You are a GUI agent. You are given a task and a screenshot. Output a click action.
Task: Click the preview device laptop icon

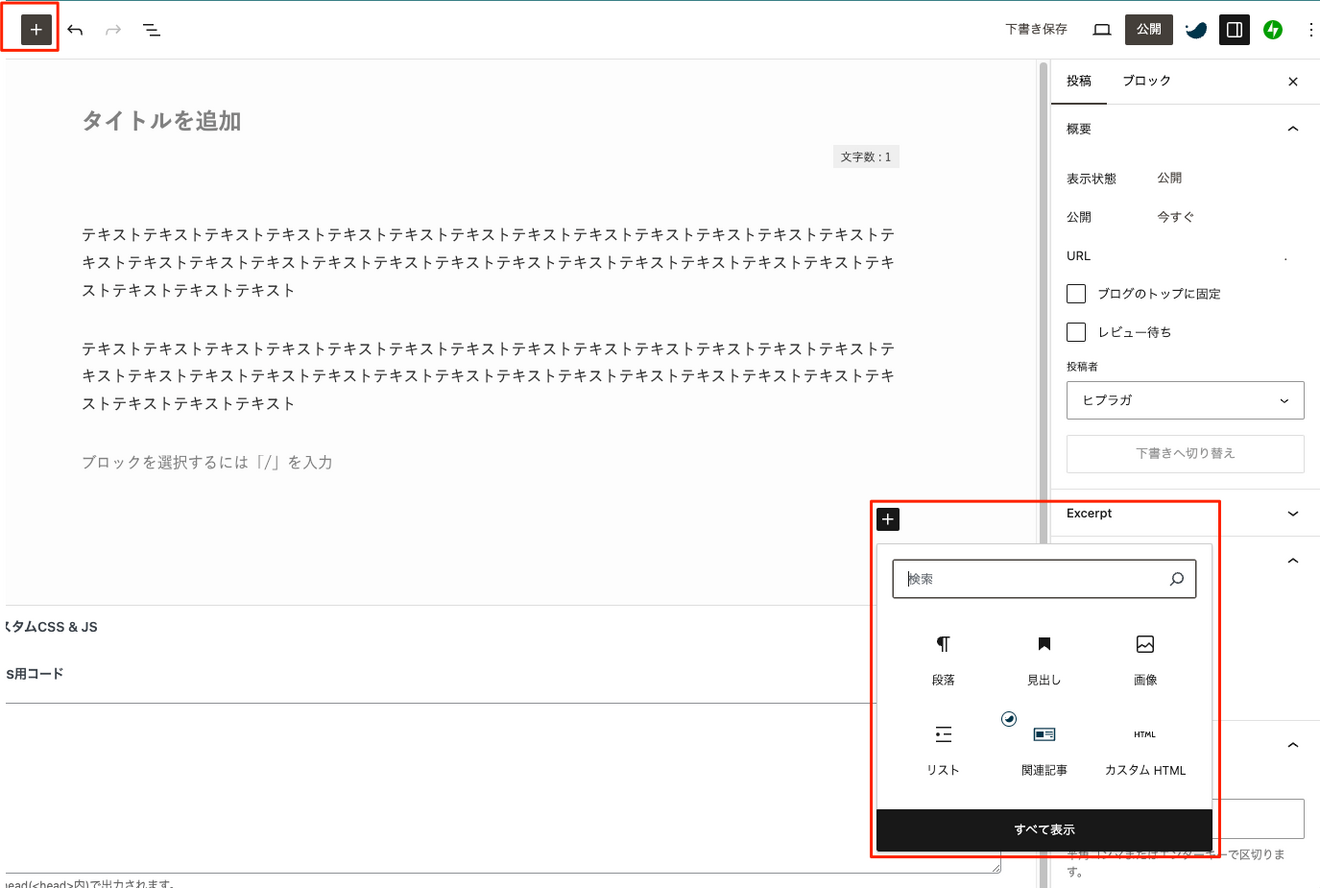click(1102, 30)
